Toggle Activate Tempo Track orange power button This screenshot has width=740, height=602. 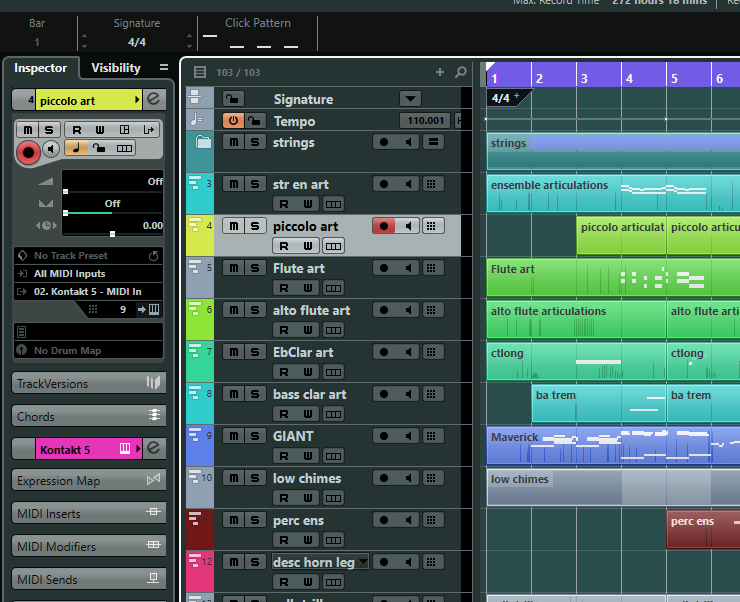(x=233, y=121)
